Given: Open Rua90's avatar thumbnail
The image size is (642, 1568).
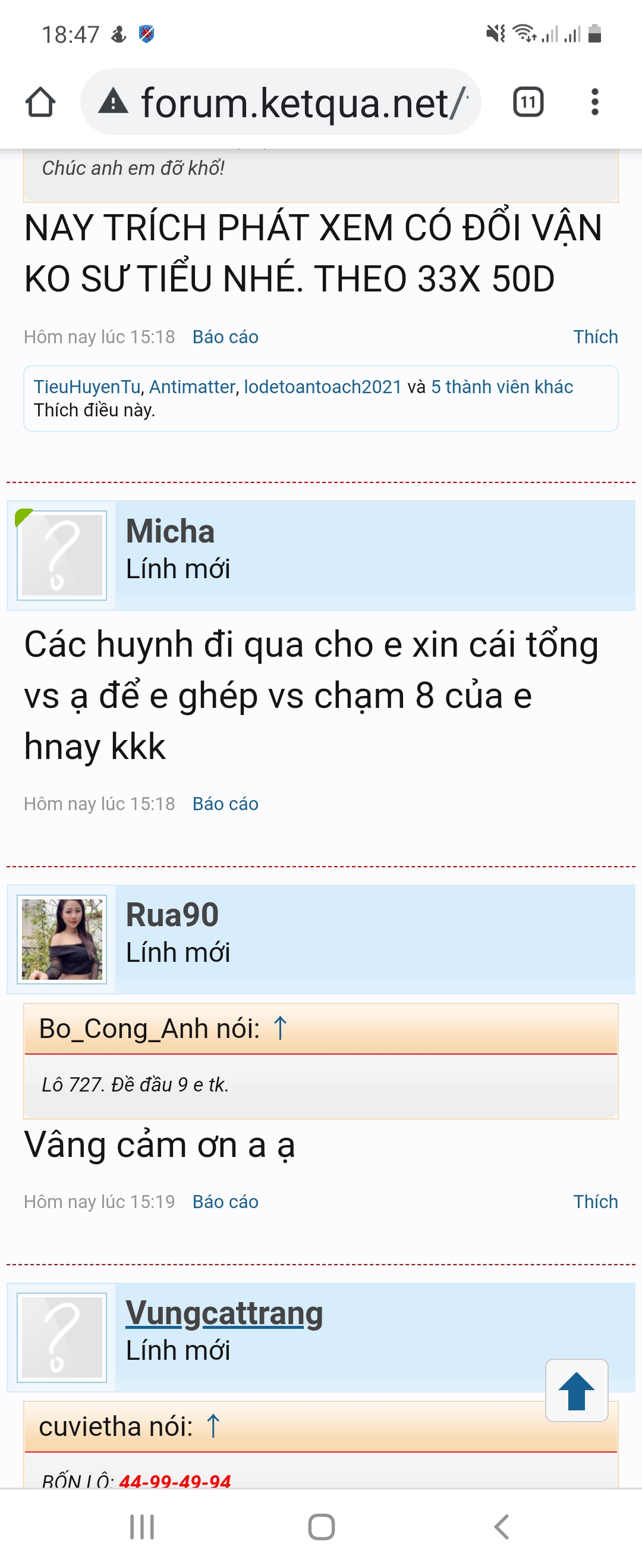Looking at the screenshot, I should 62,939.
